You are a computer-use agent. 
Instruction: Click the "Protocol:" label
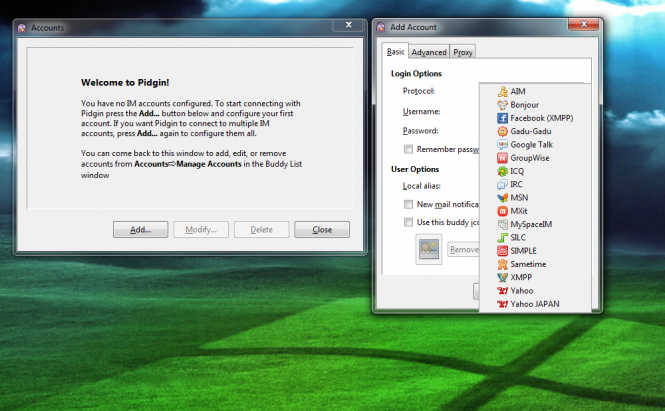(x=419, y=91)
